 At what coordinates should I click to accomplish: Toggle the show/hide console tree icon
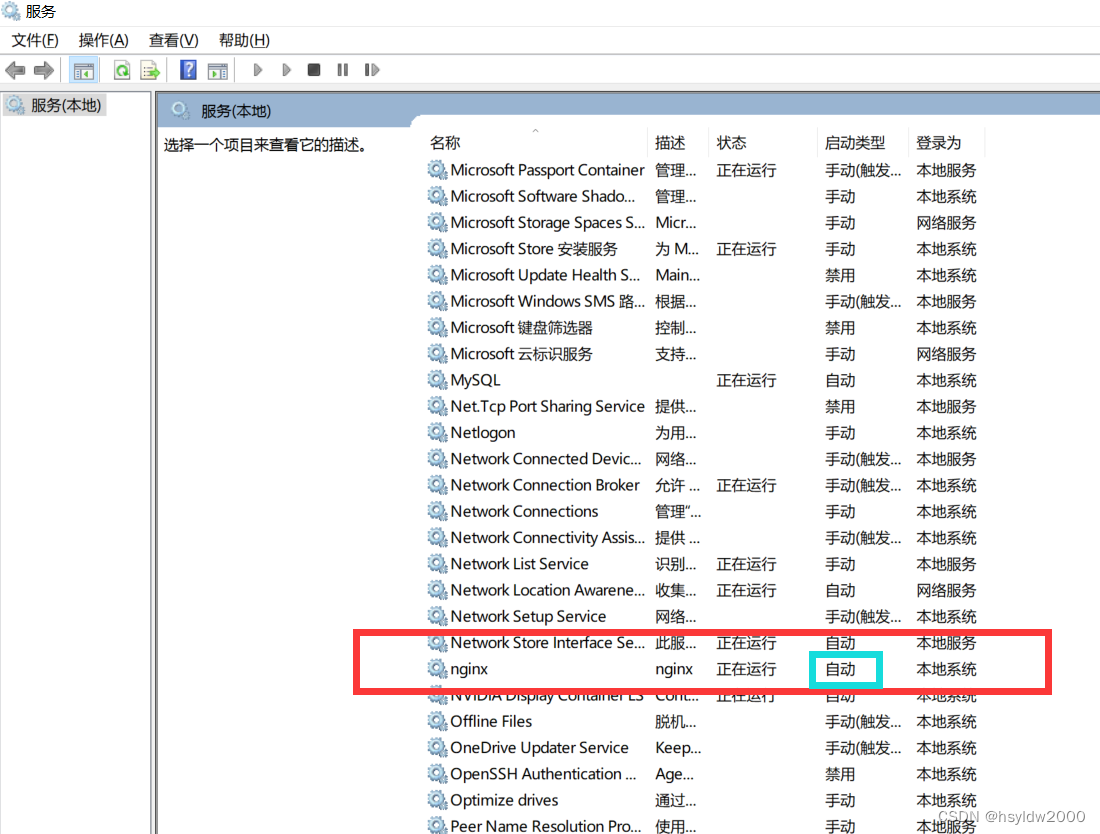click(x=84, y=69)
